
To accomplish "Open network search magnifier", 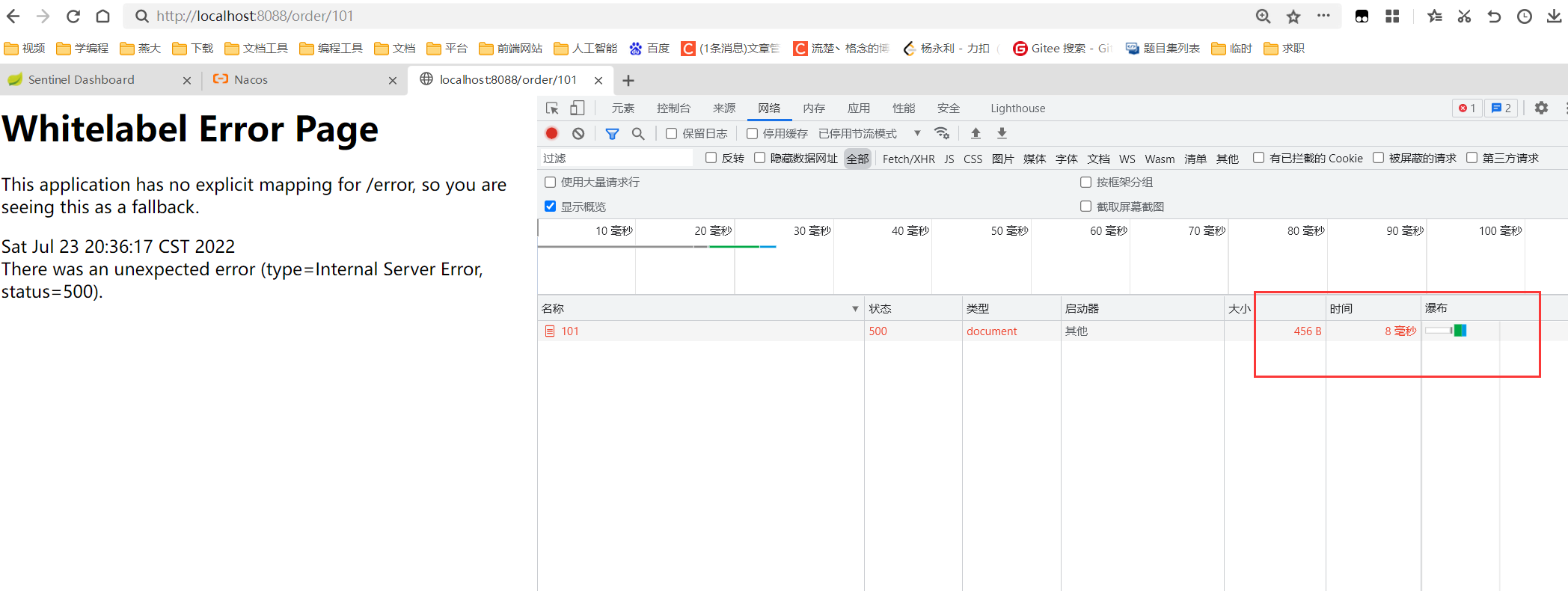I will point(638,133).
